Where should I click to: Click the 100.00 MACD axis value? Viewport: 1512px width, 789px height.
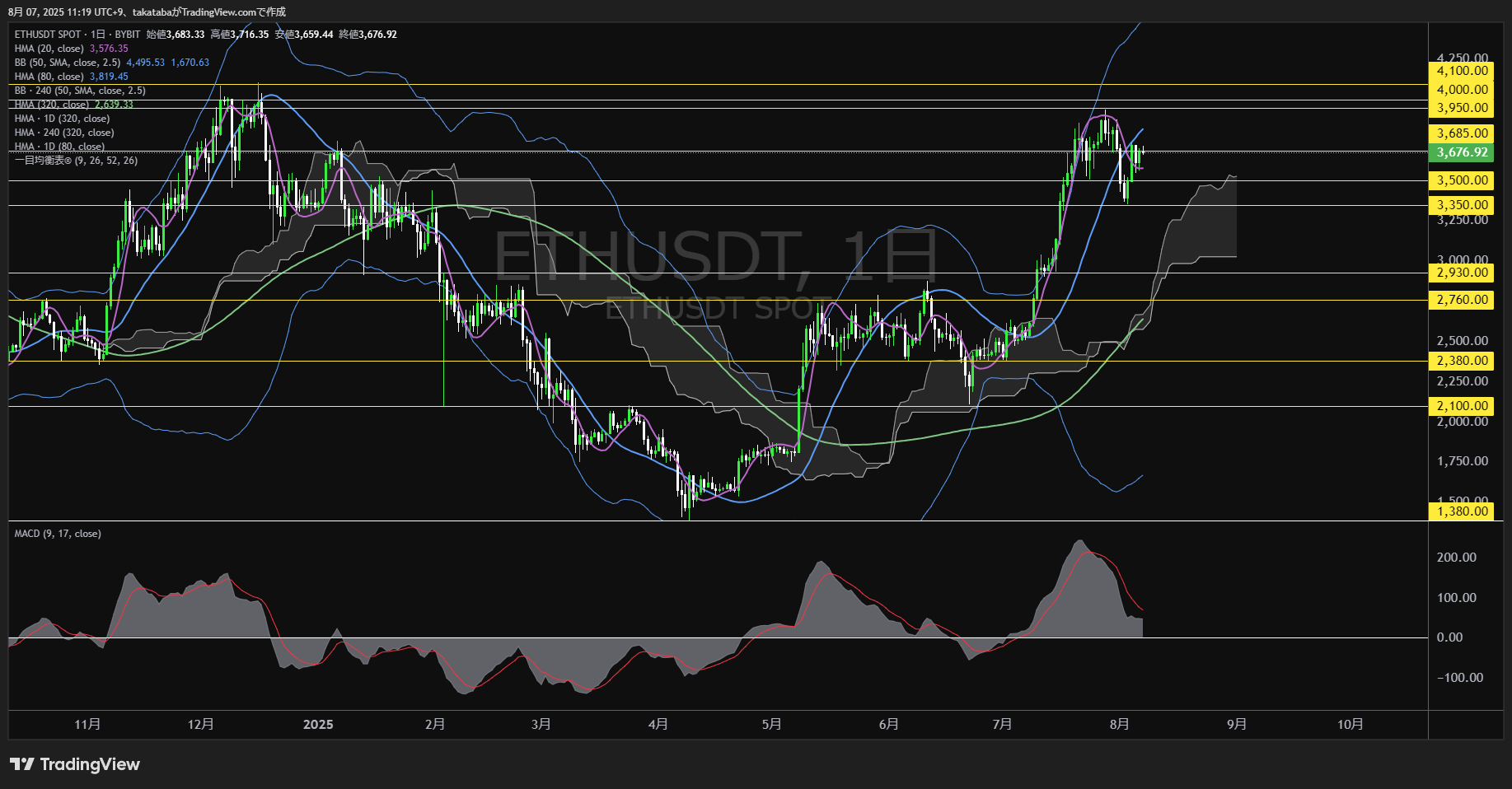coord(1456,598)
